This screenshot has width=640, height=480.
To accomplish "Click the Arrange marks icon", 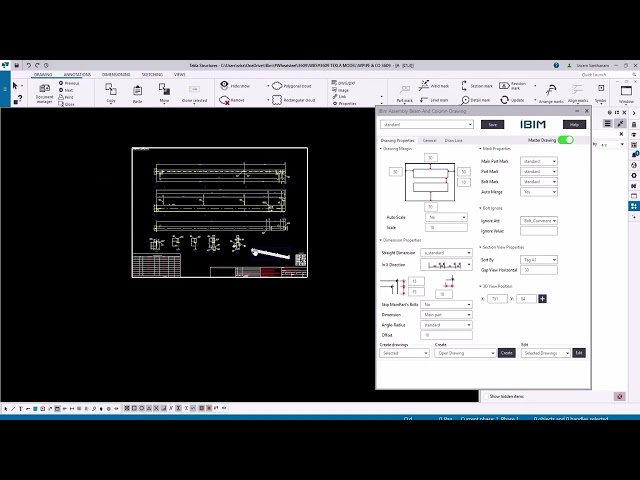I will pos(551,90).
